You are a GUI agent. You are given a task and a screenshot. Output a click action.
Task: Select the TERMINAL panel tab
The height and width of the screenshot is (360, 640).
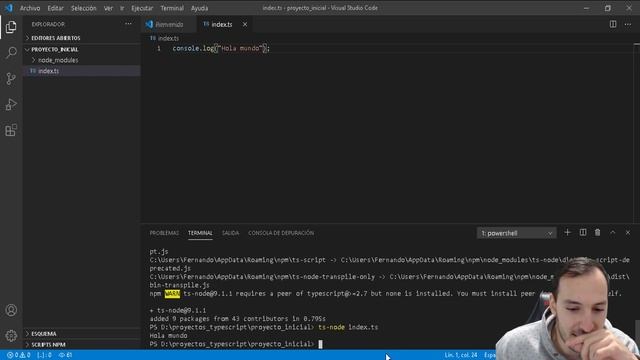point(200,233)
